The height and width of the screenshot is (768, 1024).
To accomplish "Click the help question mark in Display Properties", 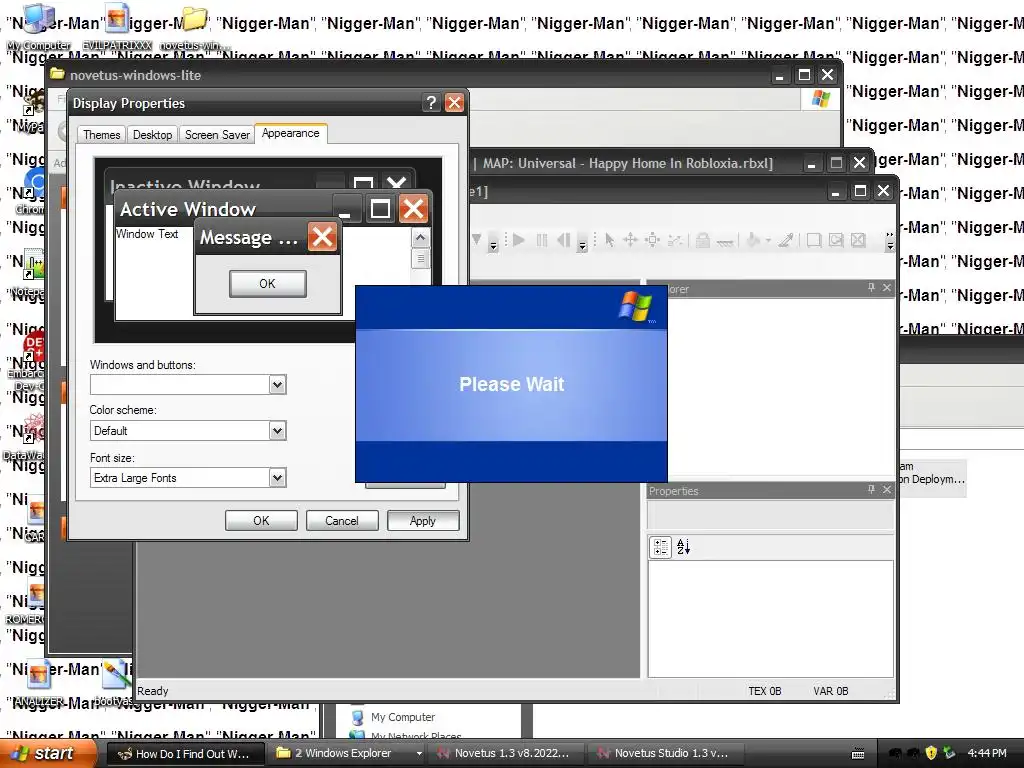I will 431,103.
